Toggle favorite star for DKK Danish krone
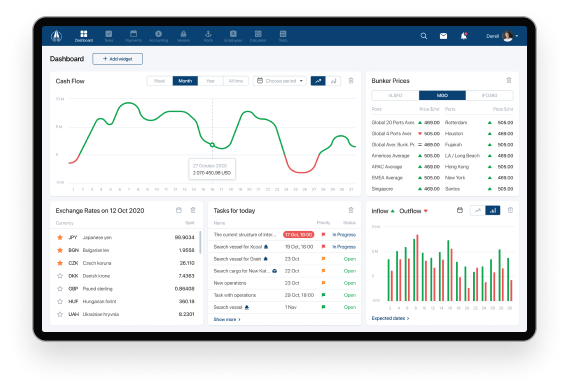Image resolution: width=569 pixels, height=390 pixels. pyautogui.click(x=60, y=276)
